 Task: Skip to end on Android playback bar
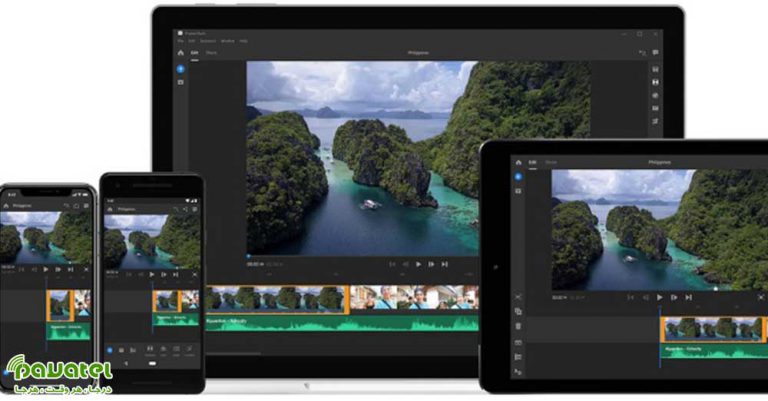[175, 275]
